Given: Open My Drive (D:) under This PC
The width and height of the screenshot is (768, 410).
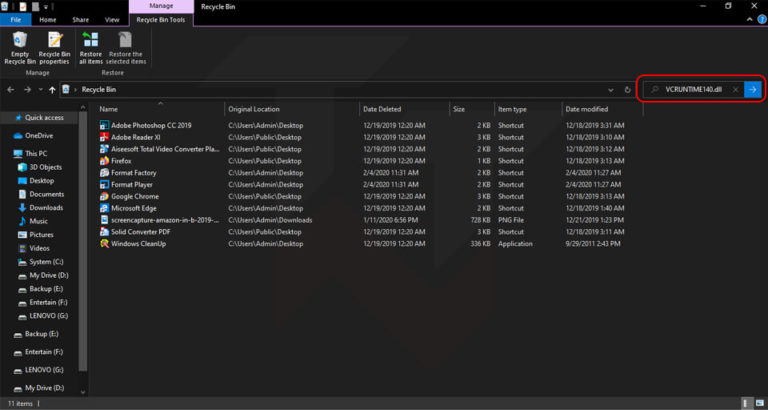Looking at the screenshot, I should pos(48,275).
